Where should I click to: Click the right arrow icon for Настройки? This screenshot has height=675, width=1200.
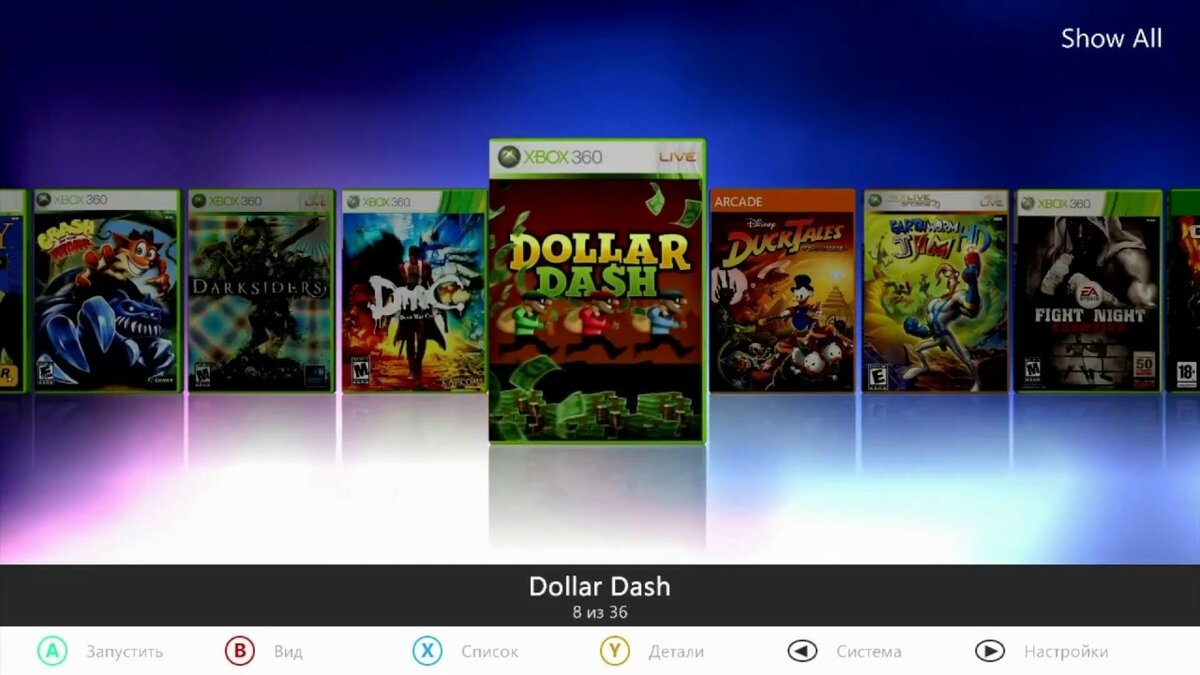pyautogui.click(x=990, y=651)
